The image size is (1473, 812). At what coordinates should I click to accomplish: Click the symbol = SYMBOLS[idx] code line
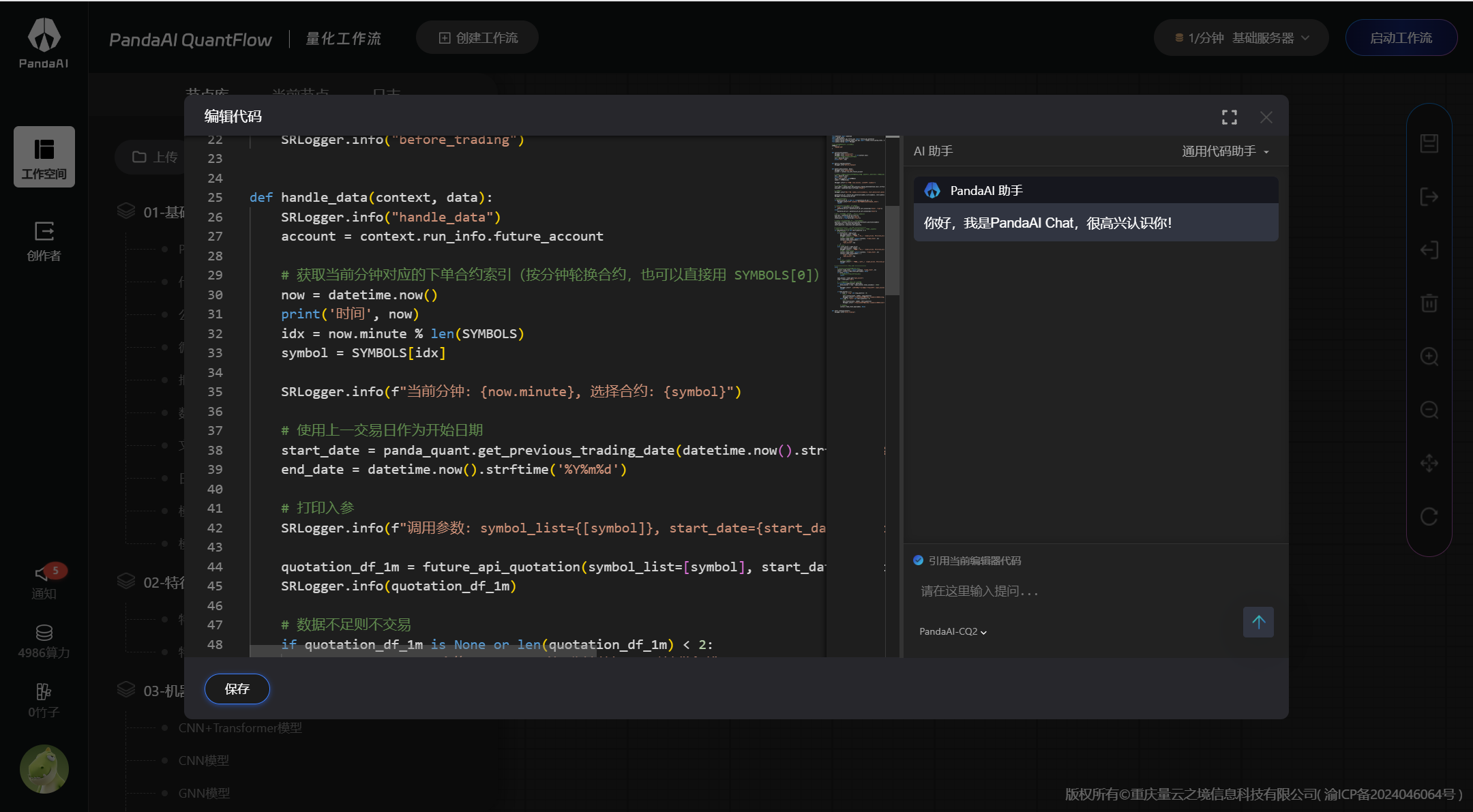(x=363, y=353)
